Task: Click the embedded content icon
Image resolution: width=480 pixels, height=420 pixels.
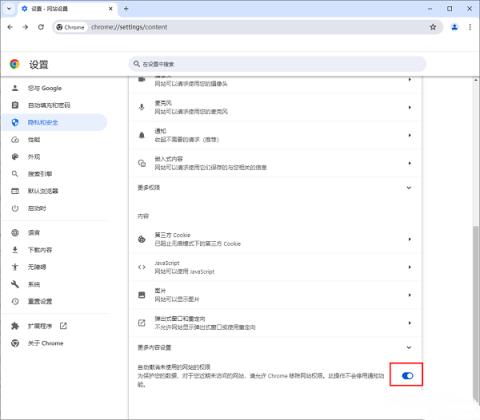Action: pyautogui.click(x=142, y=163)
